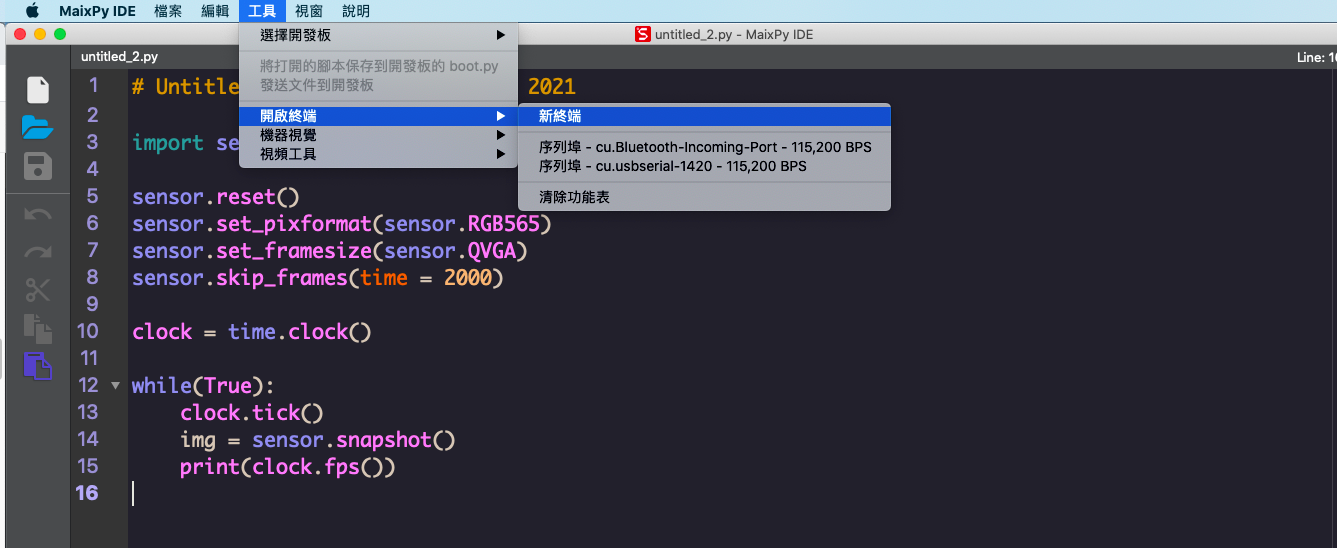Image resolution: width=1337 pixels, height=548 pixels.
Task: Expand the 視頻工具 submenu
Action: 378,154
